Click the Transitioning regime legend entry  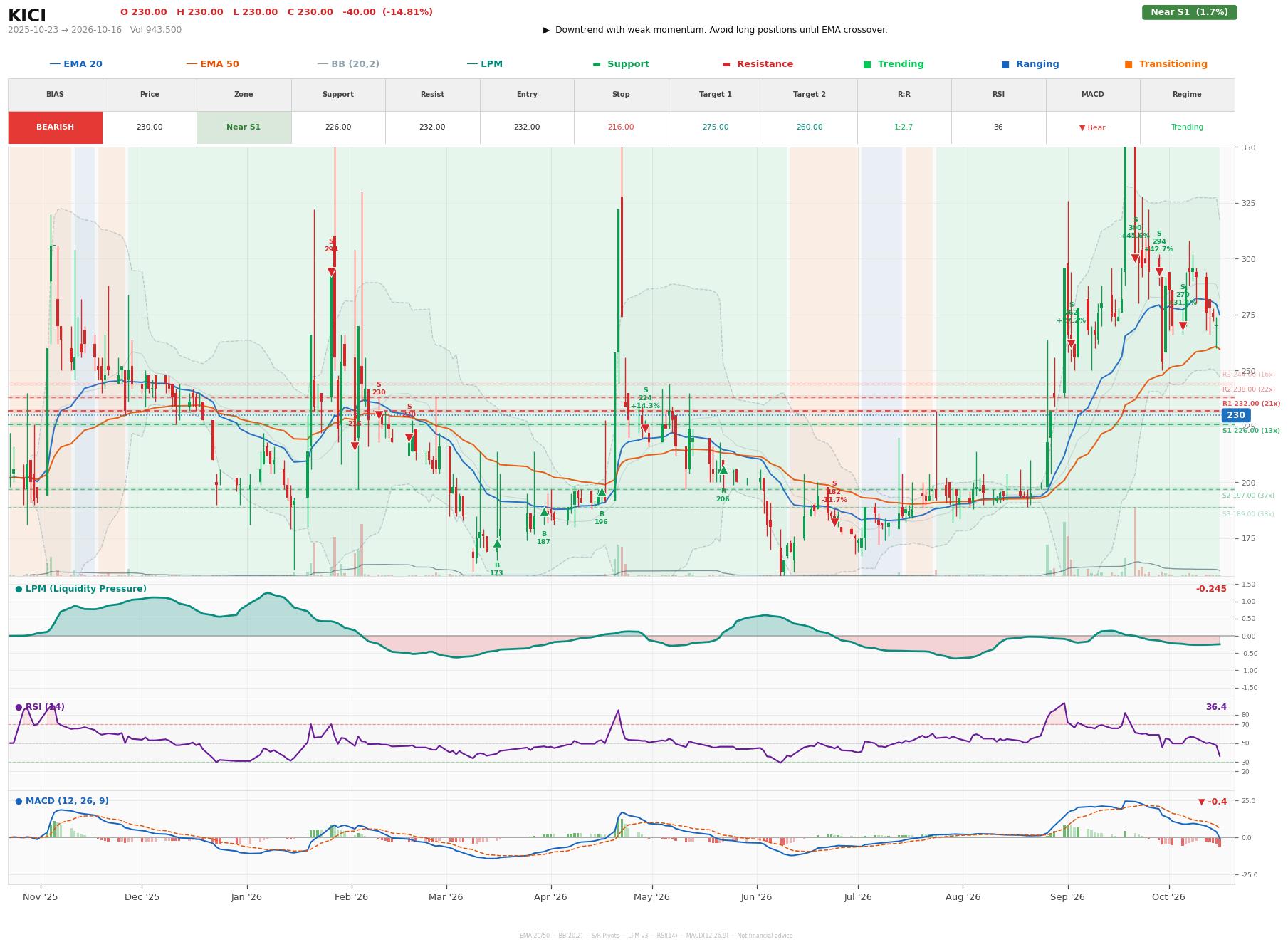(1166, 64)
